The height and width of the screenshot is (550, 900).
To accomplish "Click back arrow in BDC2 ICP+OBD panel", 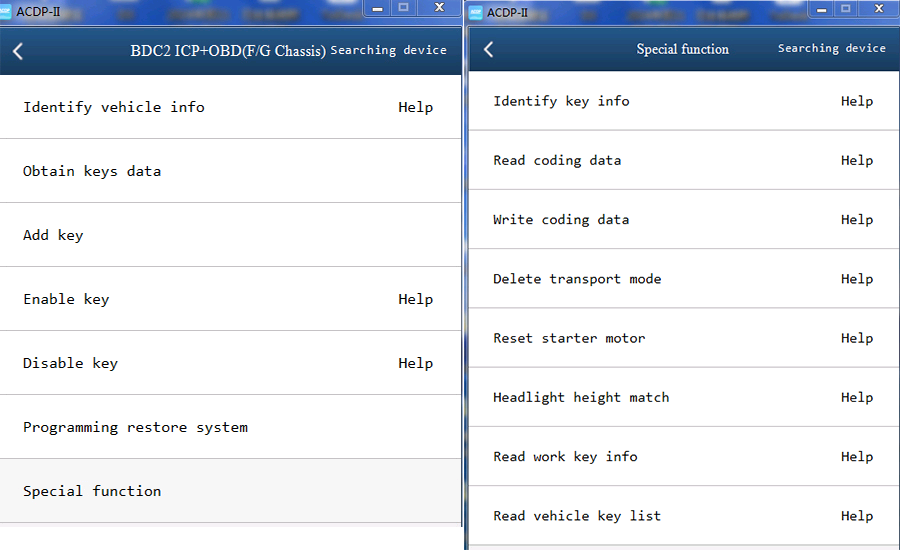I will click(x=18, y=52).
